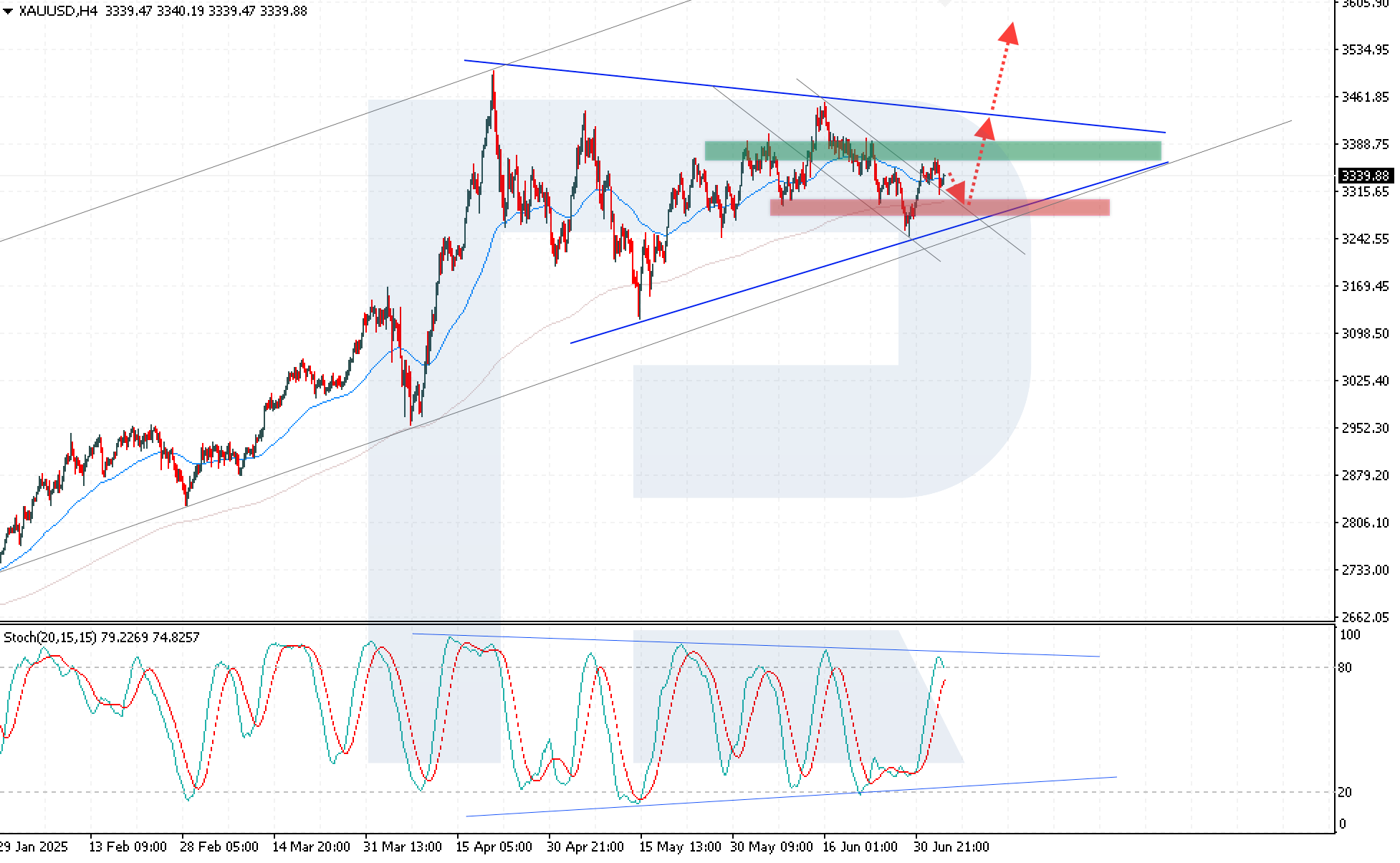The height and width of the screenshot is (863, 1400).
Task: Click the 3461.85 price axis label
Action: [1365, 97]
